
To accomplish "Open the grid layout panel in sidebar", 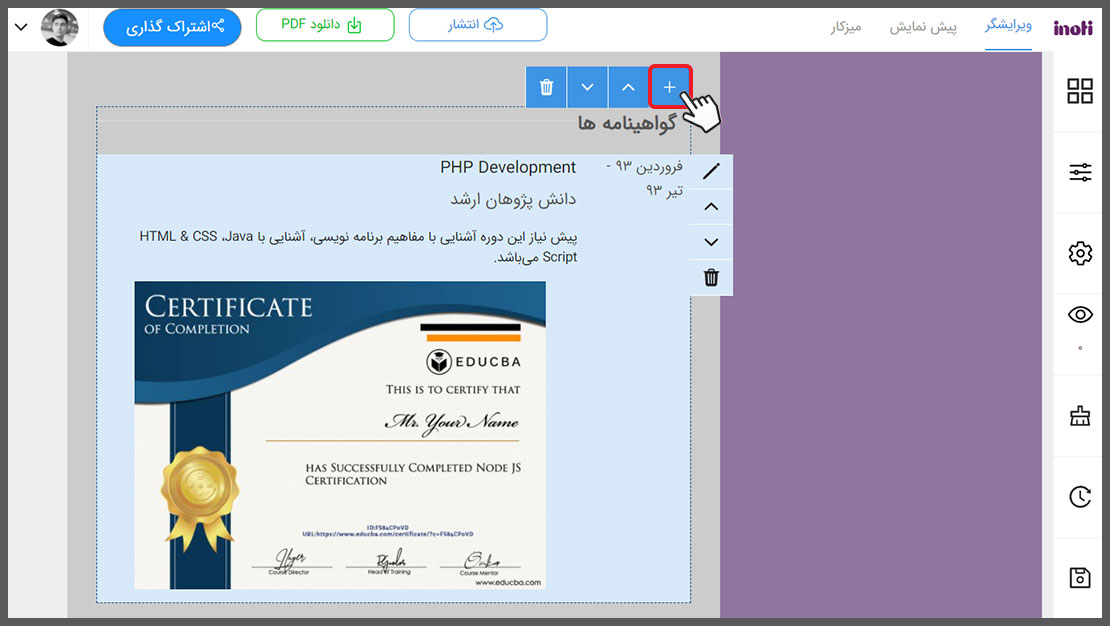I will tap(1080, 91).
